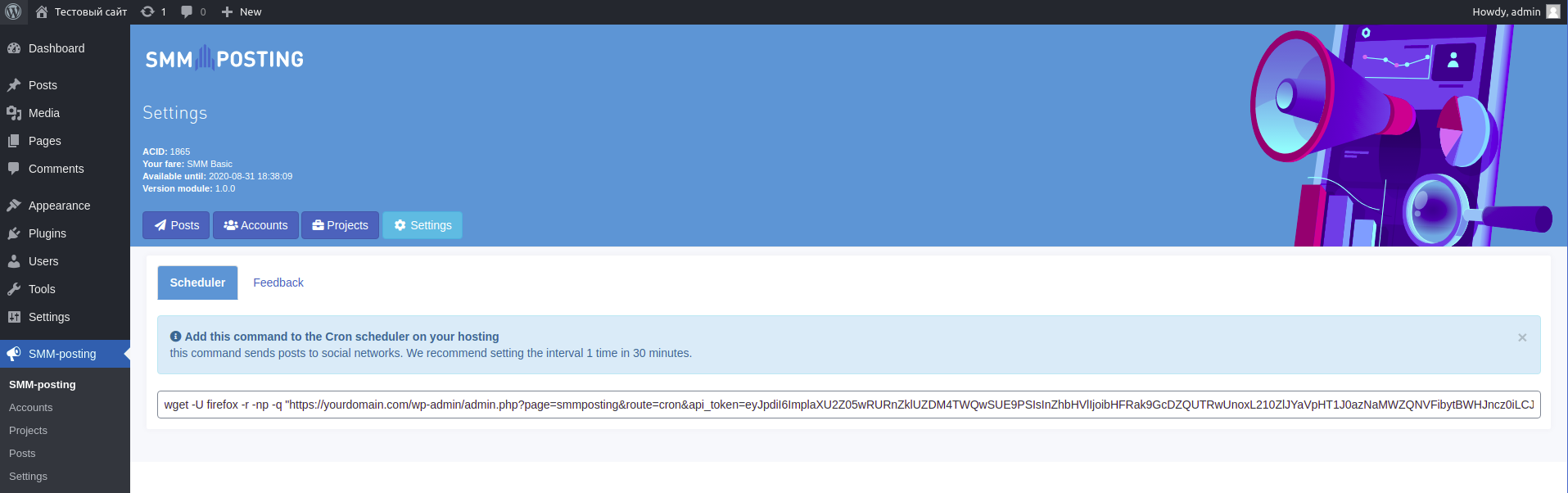
Task: Click the Settings page heading
Action: point(175,113)
